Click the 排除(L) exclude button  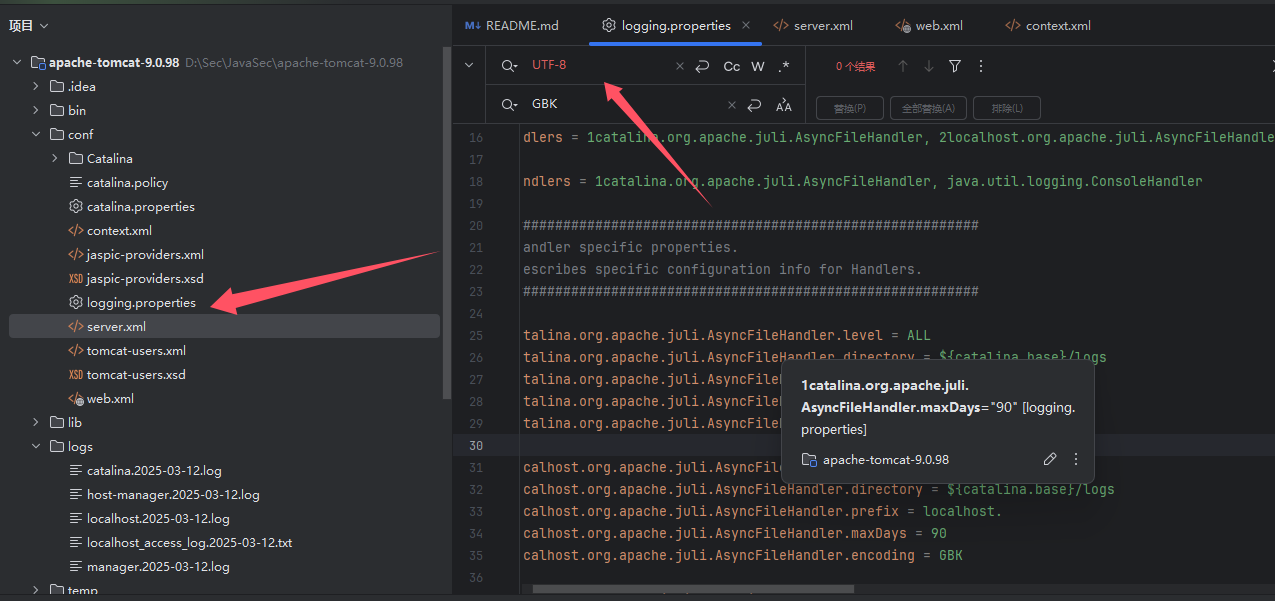[1007, 108]
